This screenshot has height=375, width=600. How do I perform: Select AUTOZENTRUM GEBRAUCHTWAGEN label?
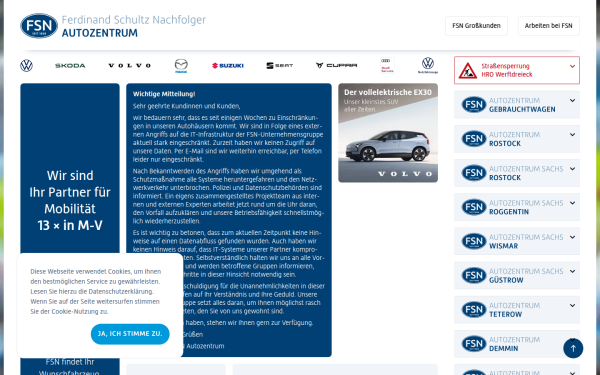tap(522, 105)
